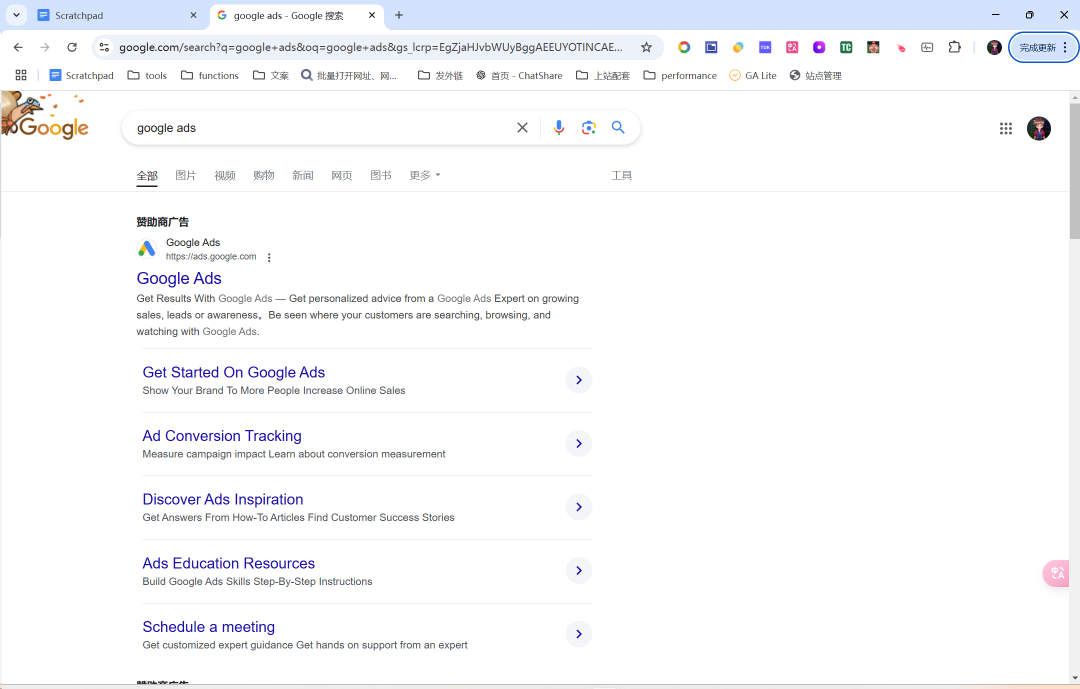Switch to the Scratchpad tab

[x=116, y=15]
